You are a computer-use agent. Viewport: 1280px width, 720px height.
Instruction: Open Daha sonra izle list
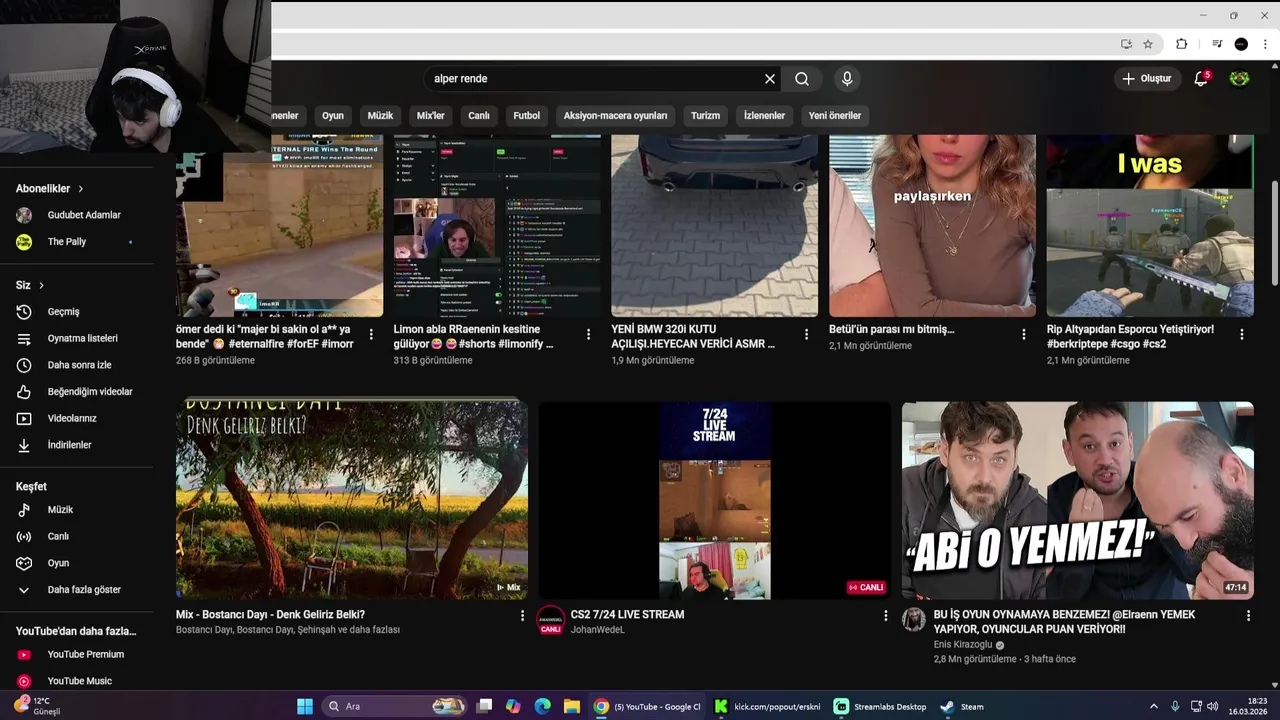(x=80, y=365)
